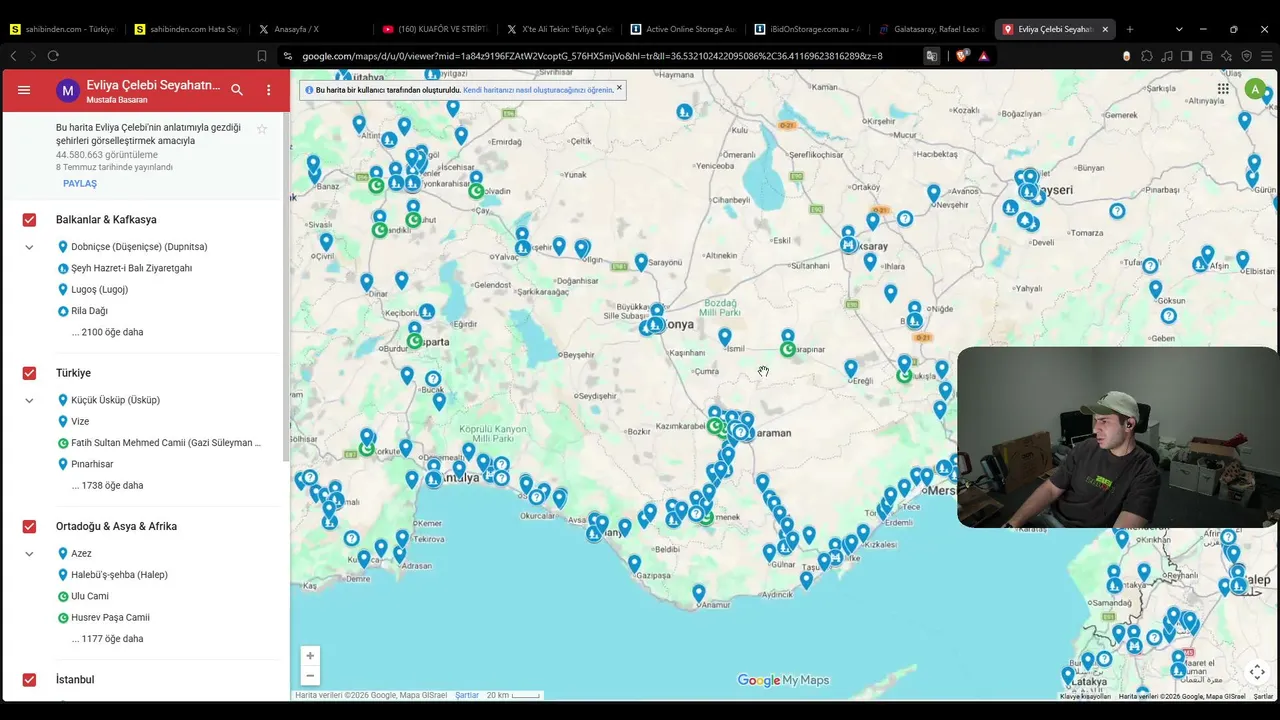Bookmark this page with the bookmark icon
Screen dimensions: 1280x720
tap(262, 56)
